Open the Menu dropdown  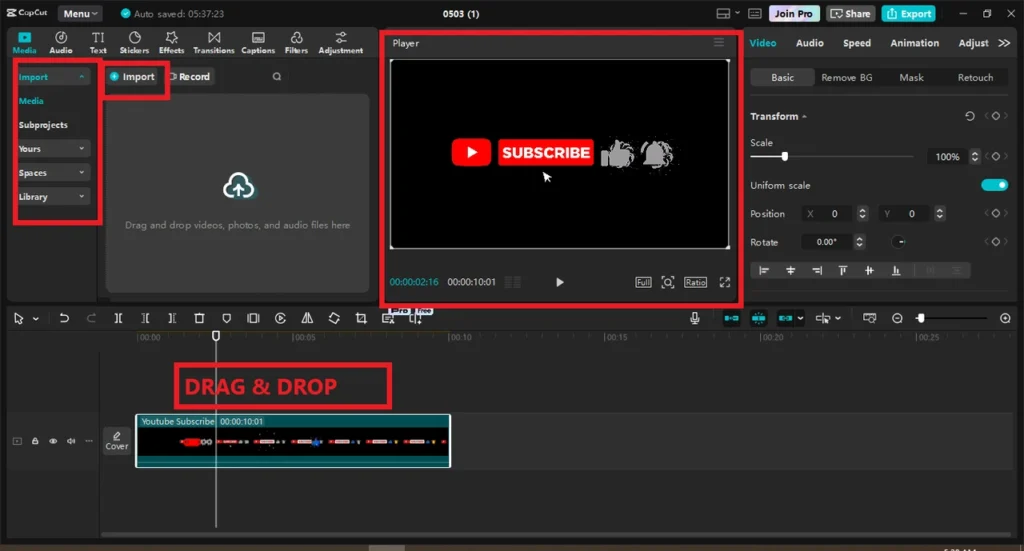81,13
